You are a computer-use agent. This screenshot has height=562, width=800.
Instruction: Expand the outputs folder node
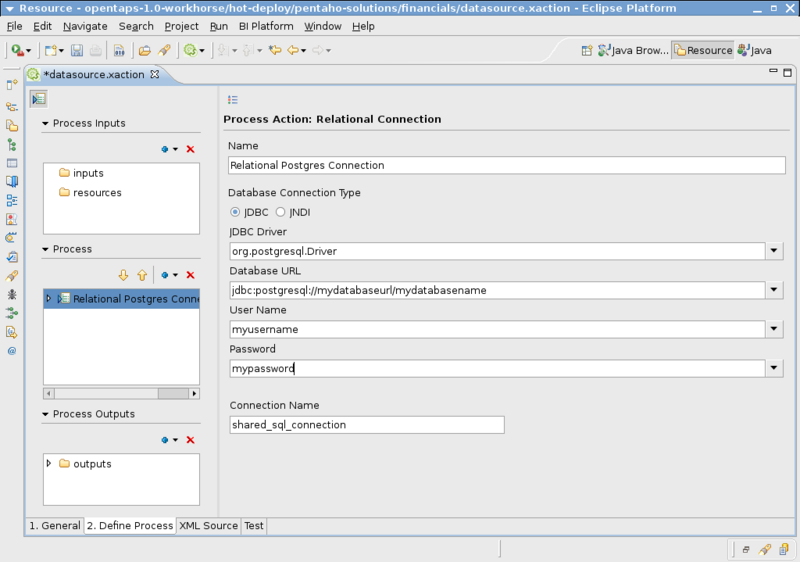click(x=49, y=464)
